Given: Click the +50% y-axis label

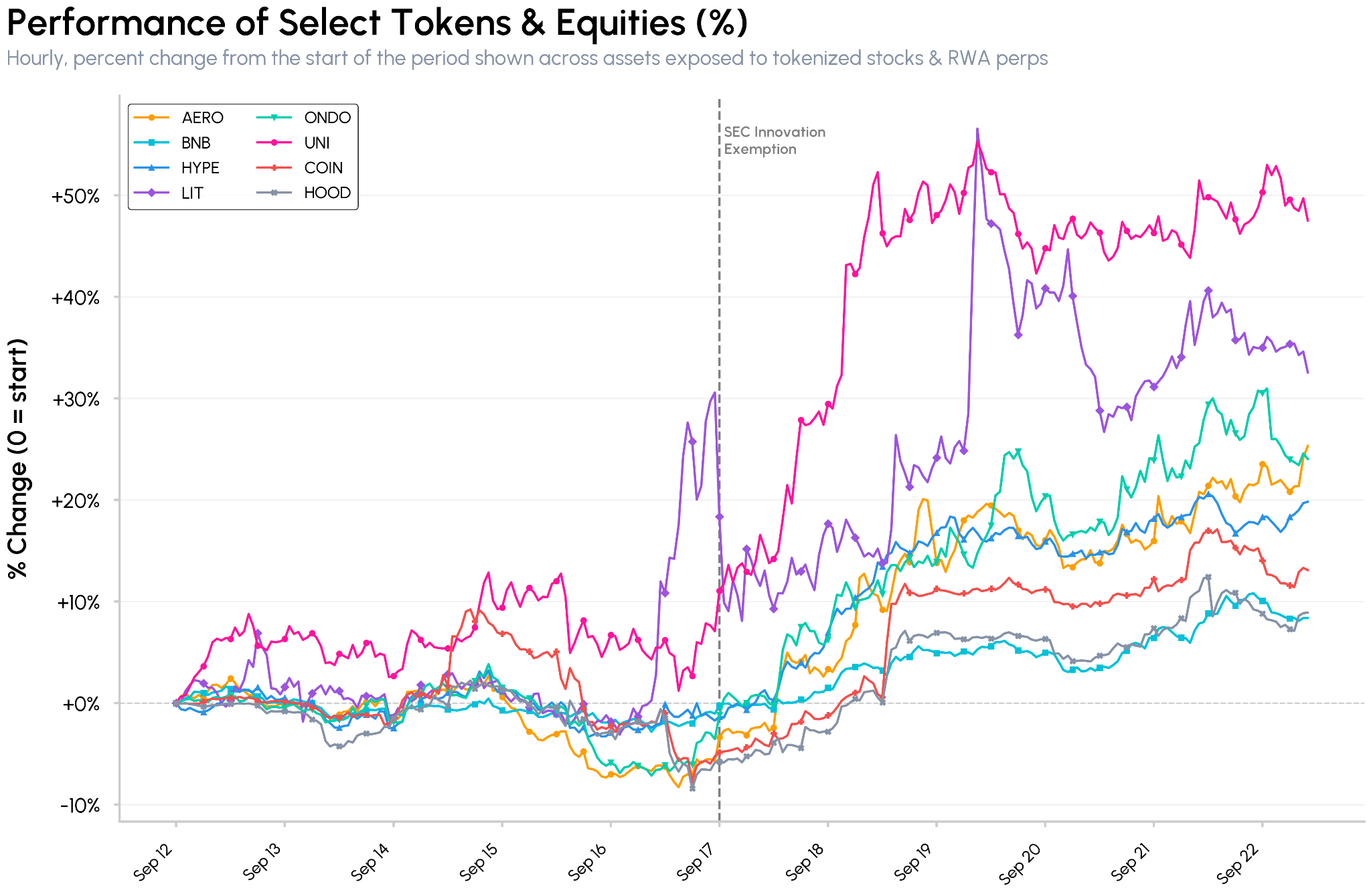Looking at the screenshot, I should [x=76, y=197].
